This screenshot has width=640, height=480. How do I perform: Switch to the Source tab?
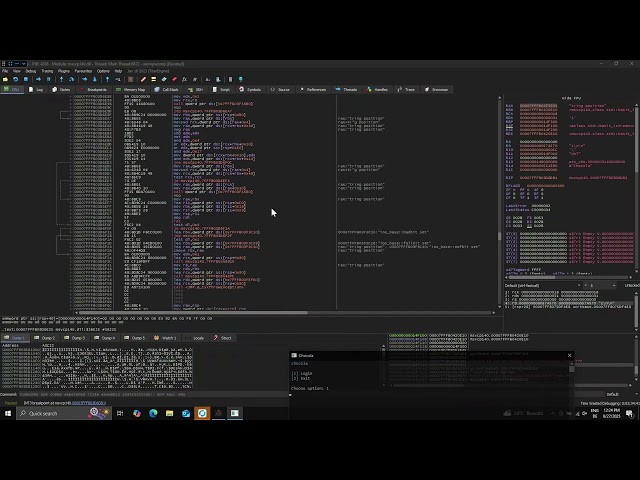(280, 89)
